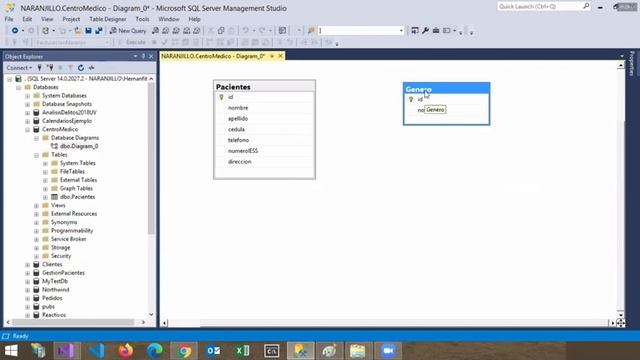
Task: Open the Project menu
Action: (x=71, y=19)
